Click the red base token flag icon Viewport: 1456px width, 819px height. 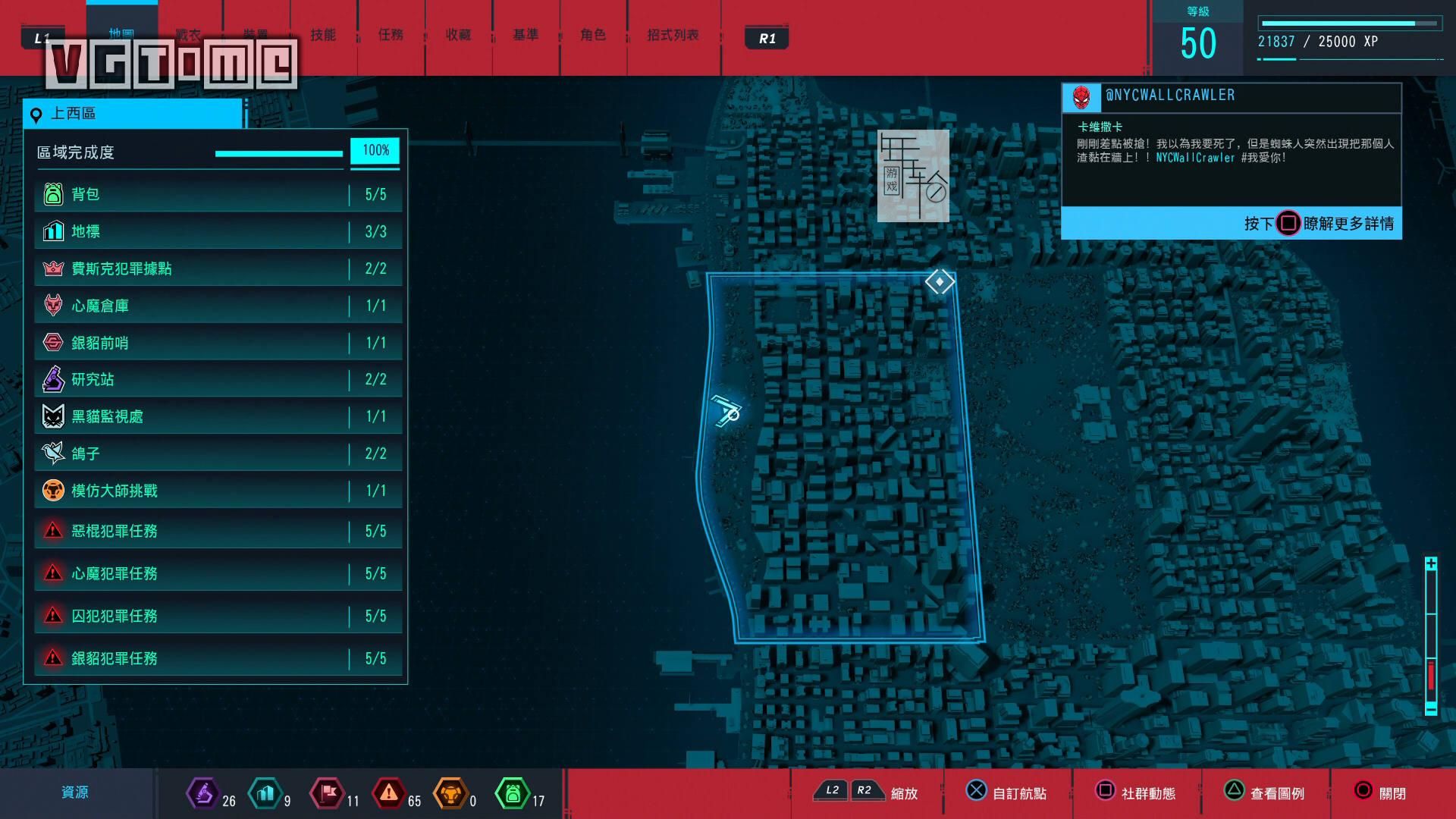click(x=327, y=794)
